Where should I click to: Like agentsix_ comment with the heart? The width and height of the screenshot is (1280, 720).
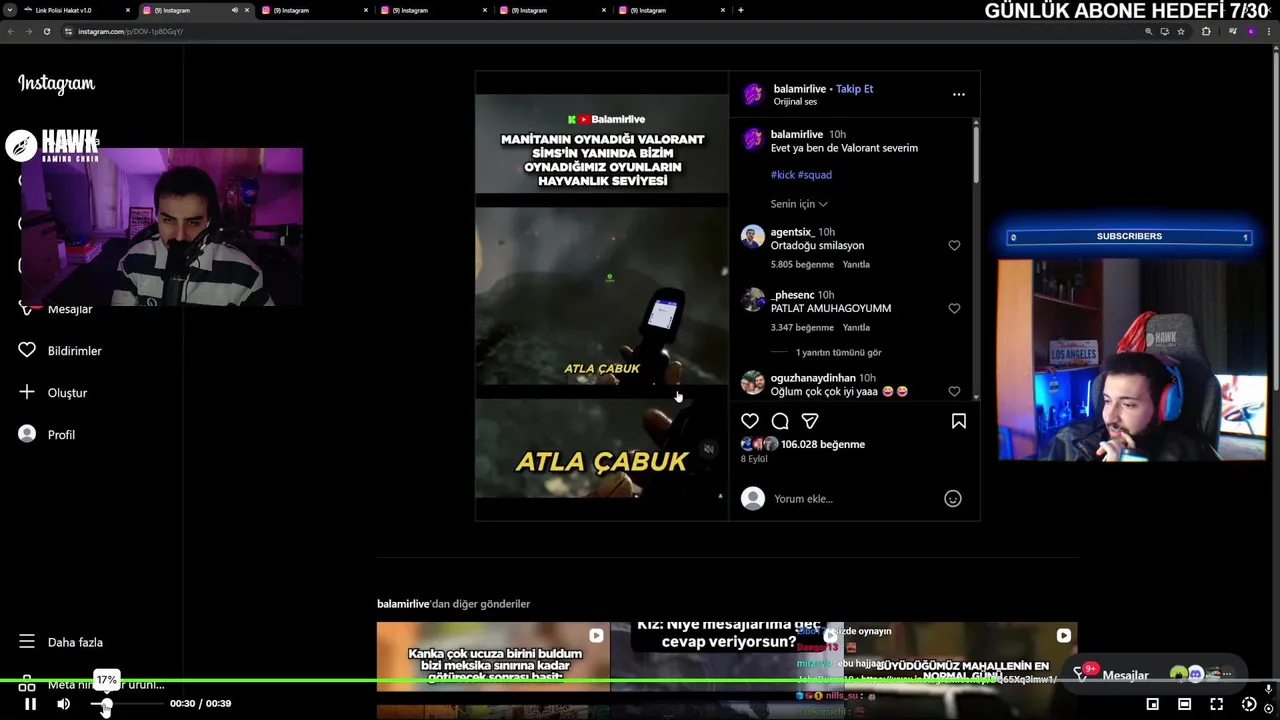coord(954,245)
